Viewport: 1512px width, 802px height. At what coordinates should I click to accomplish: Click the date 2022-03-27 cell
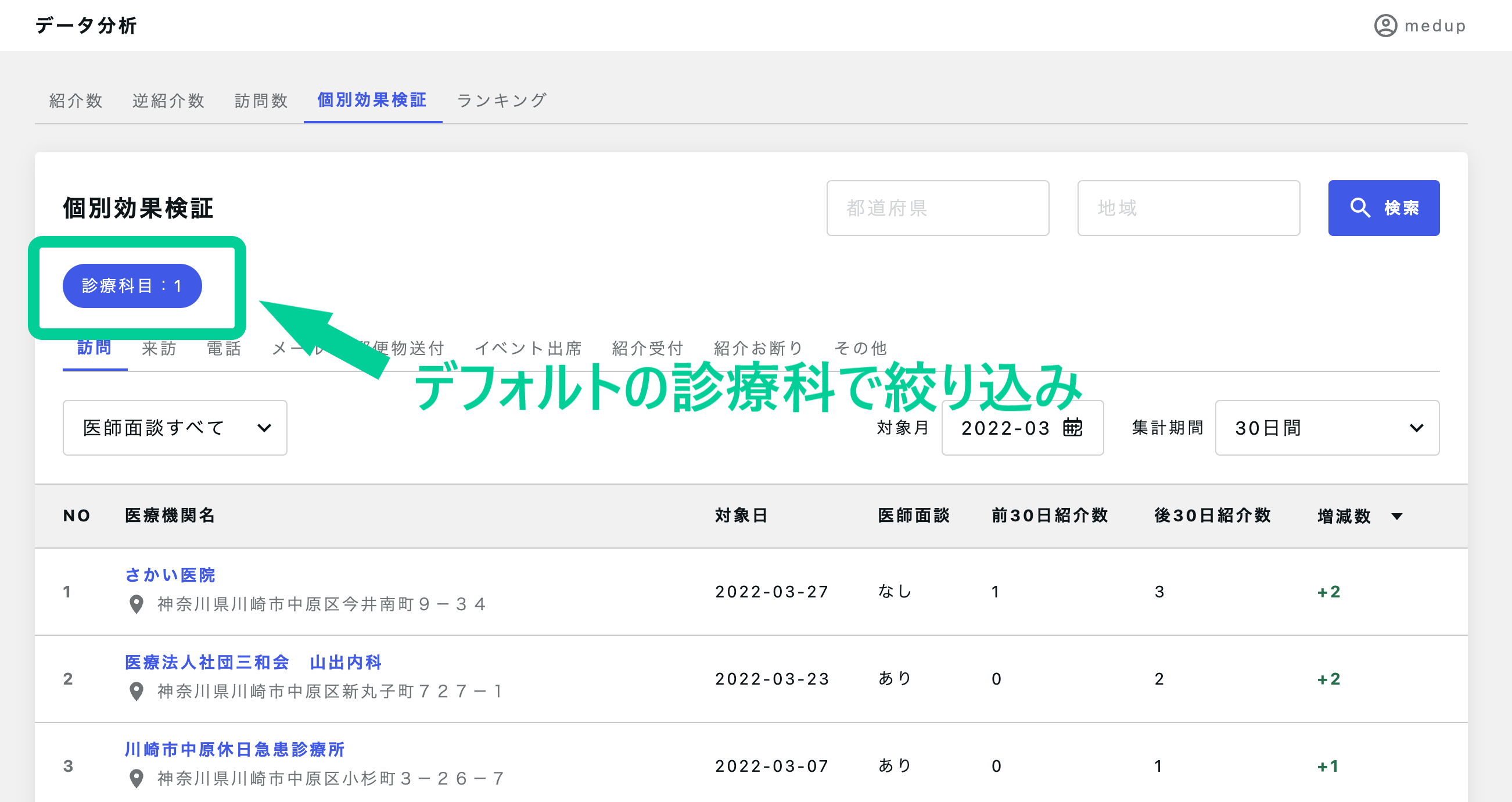click(771, 591)
